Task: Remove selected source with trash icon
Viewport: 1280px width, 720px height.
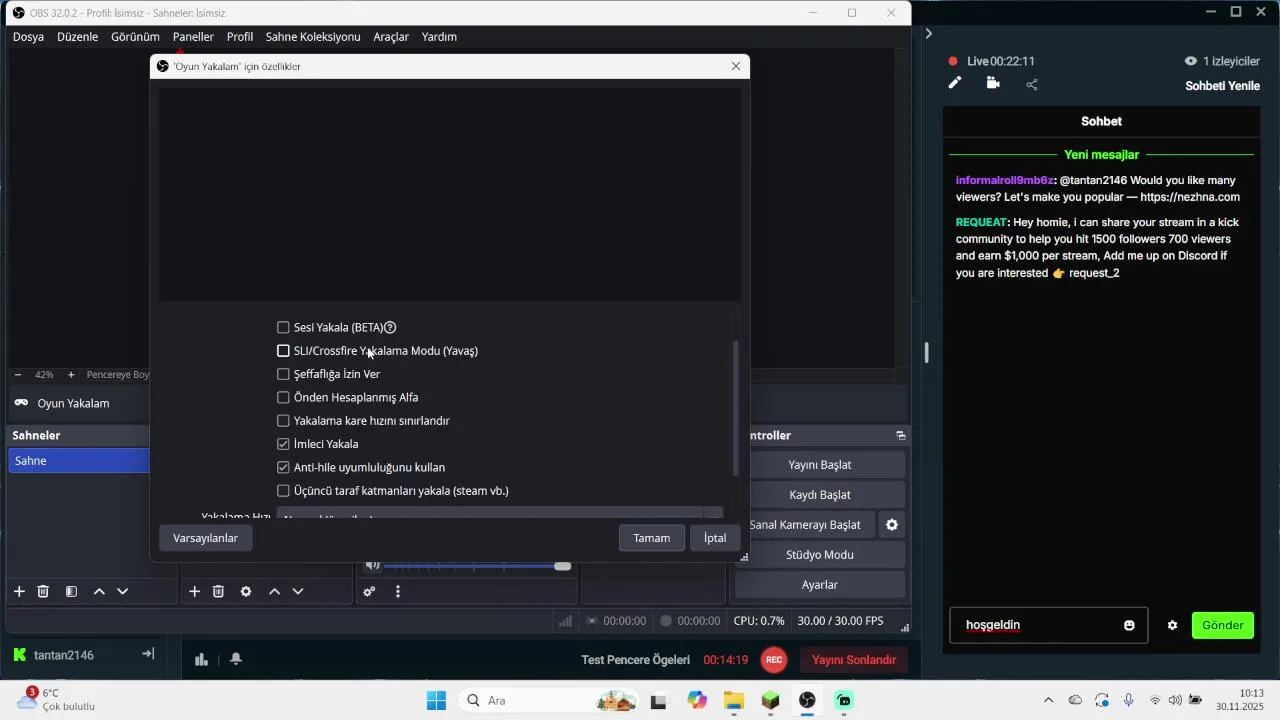Action: 218,591
